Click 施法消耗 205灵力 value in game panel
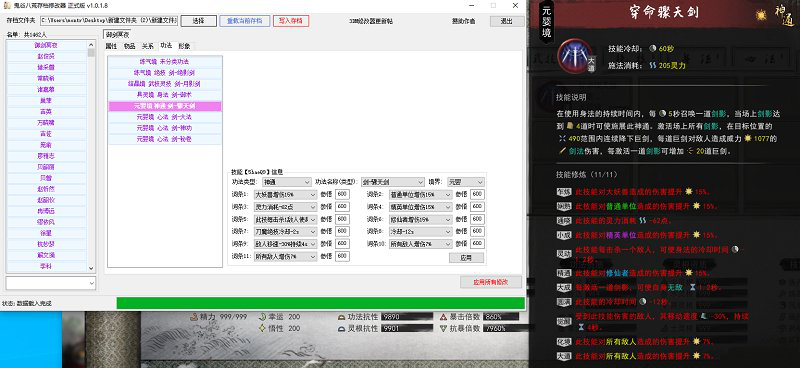800x368 pixels. tap(667, 66)
